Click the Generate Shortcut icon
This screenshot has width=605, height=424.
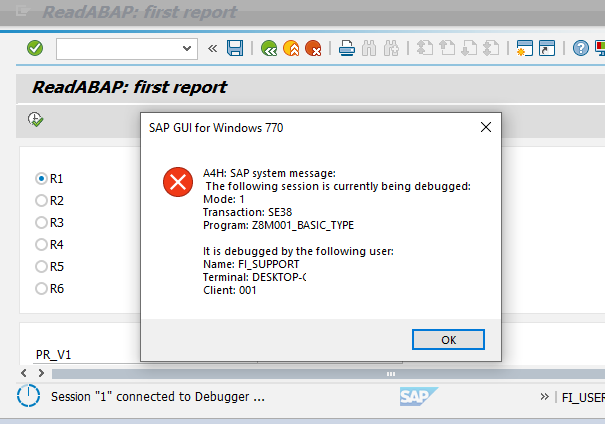click(547, 49)
